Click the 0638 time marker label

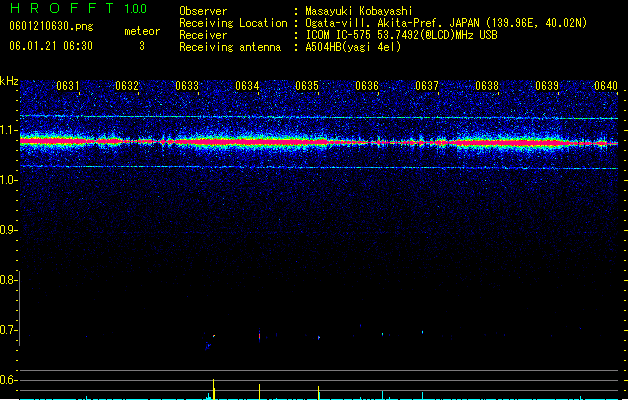[487, 86]
